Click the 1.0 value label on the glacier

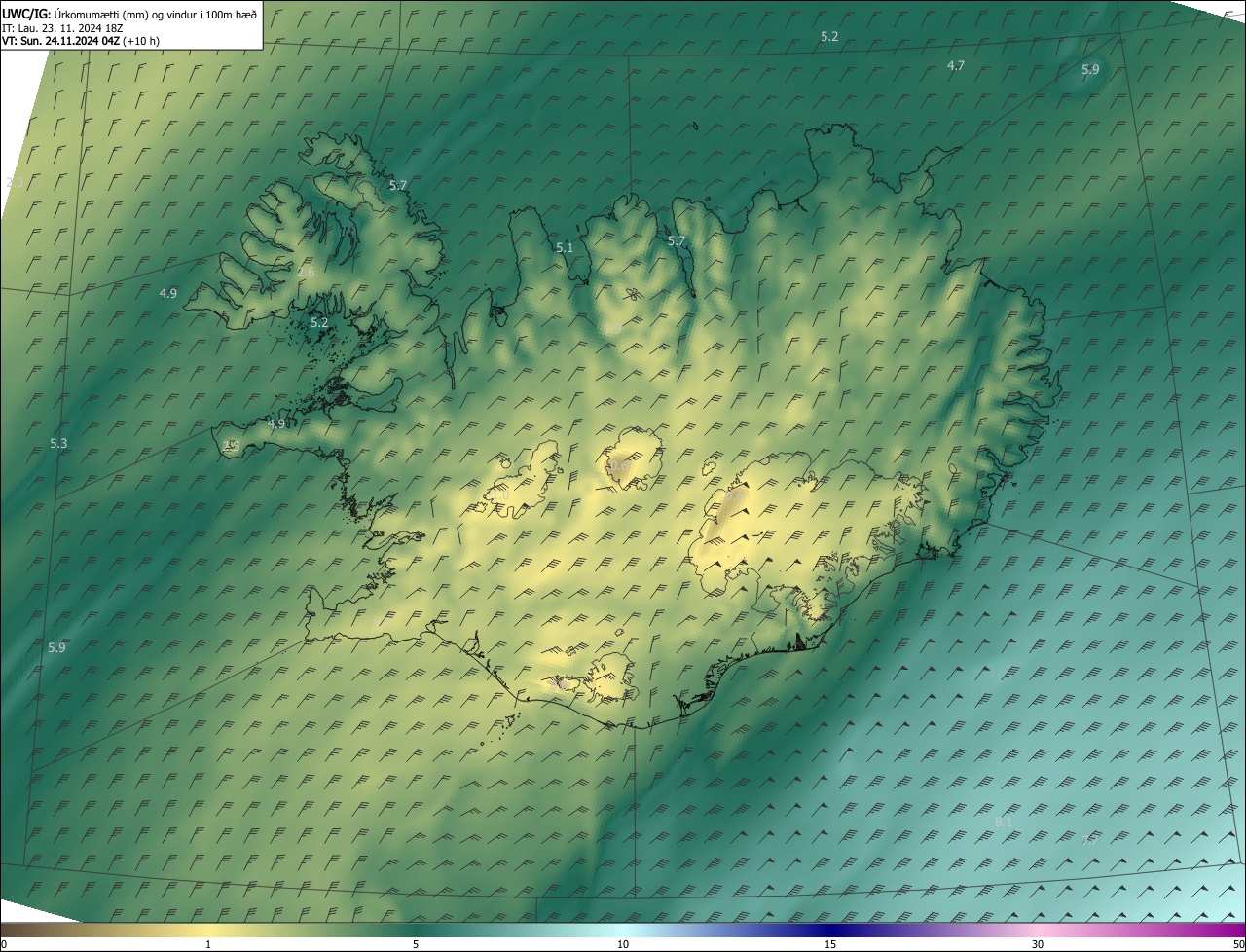(x=500, y=495)
